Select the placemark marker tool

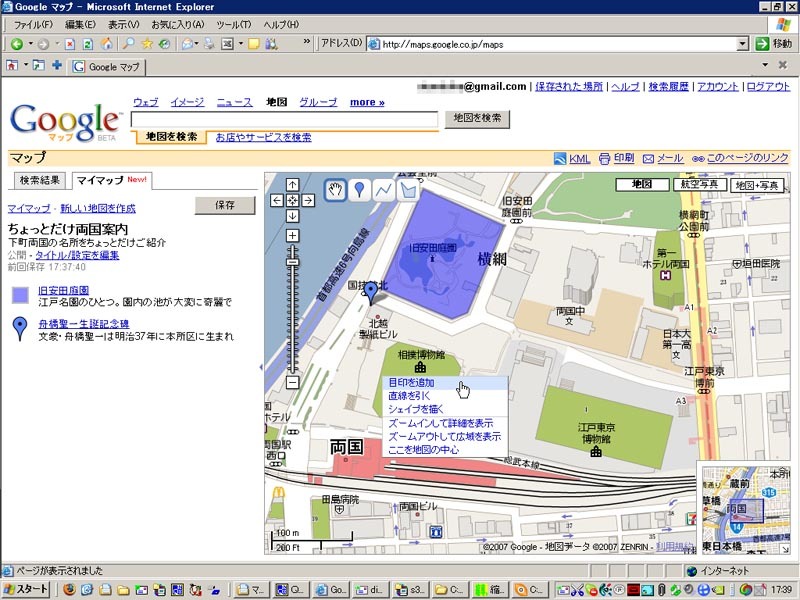tap(359, 190)
